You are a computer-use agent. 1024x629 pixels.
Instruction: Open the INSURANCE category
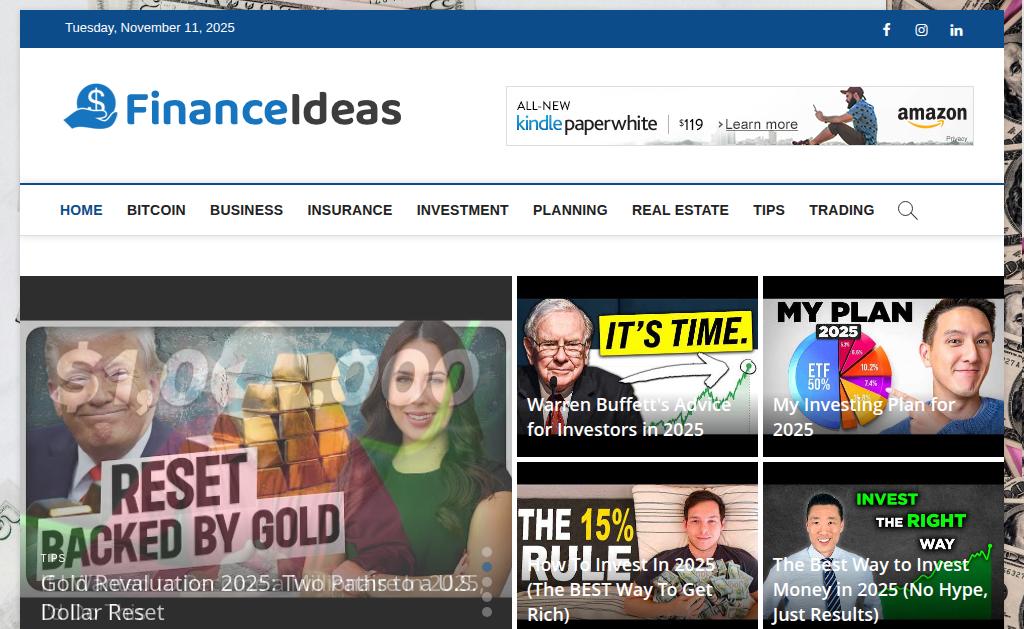pyautogui.click(x=349, y=210)
